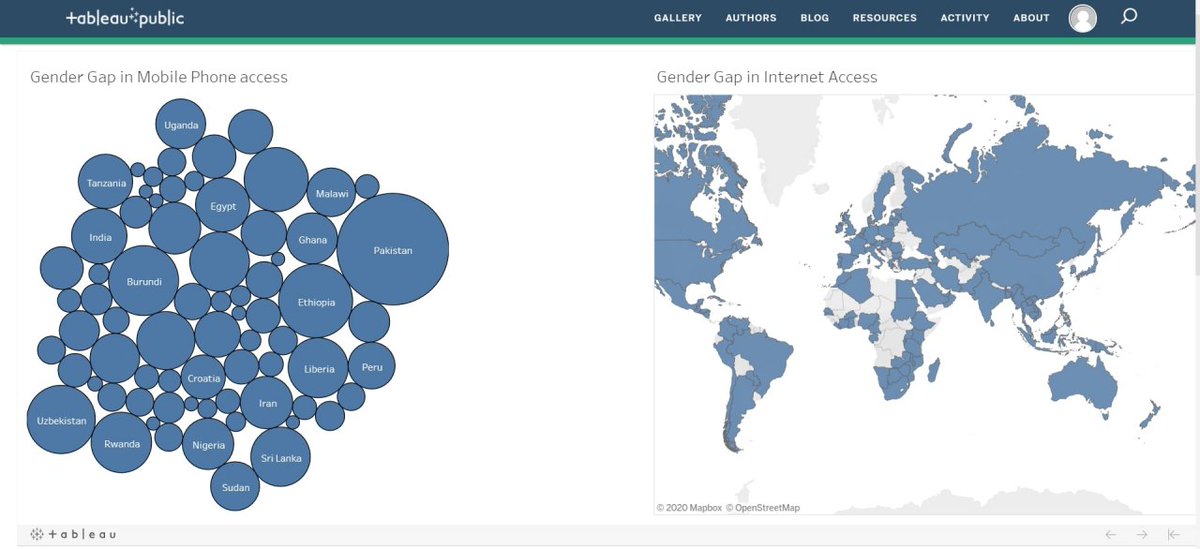Select the Malawi bubble
The width and height of the screenshot is (1200, 549).
click(x=331, y=192)
